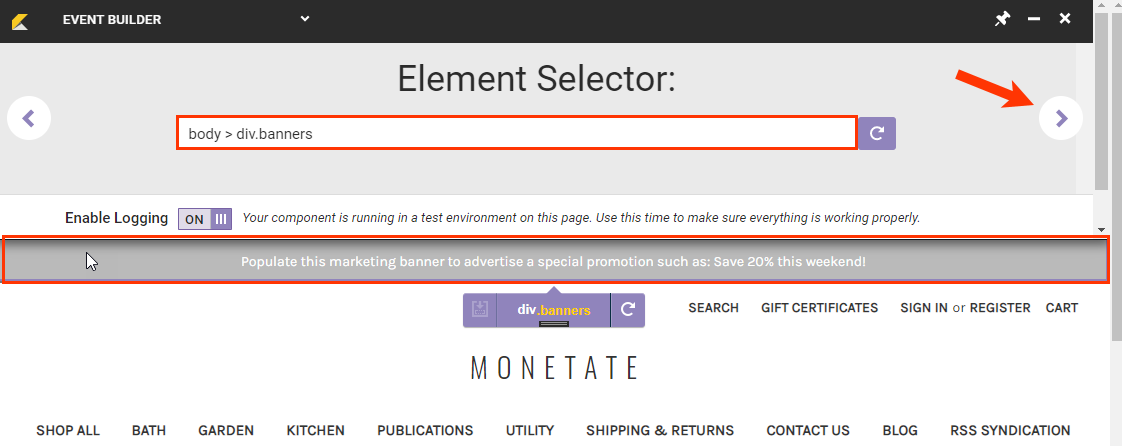Click the save icon on div.banners tooltip
Image resolution: width=1122 pixels, height=446 pixels.
tap(479, 310)
